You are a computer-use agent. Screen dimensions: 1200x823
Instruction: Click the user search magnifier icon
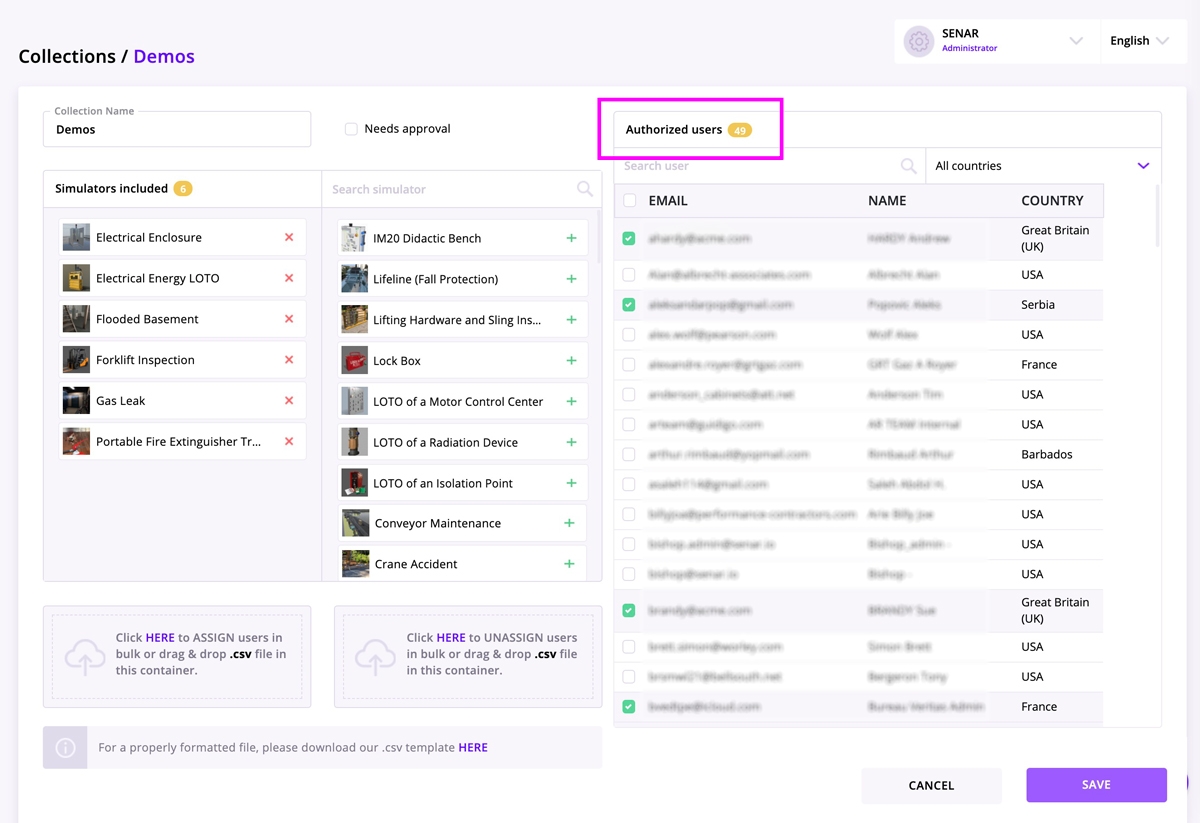pyautogui.click(x=908, y=166)
